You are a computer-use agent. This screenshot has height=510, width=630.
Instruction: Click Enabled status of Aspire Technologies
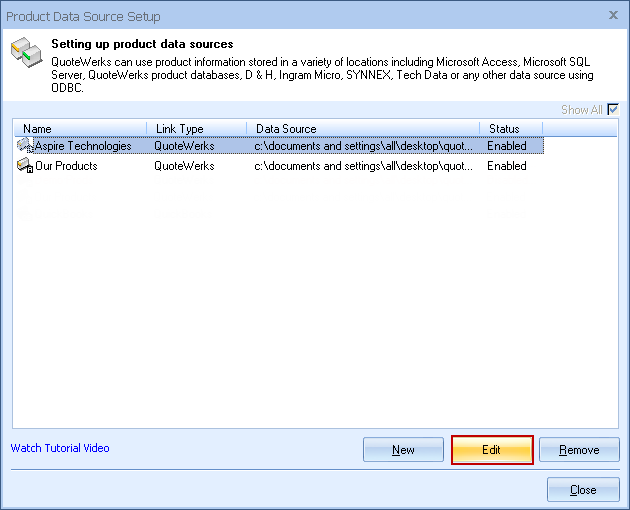[x=506, y=146]
